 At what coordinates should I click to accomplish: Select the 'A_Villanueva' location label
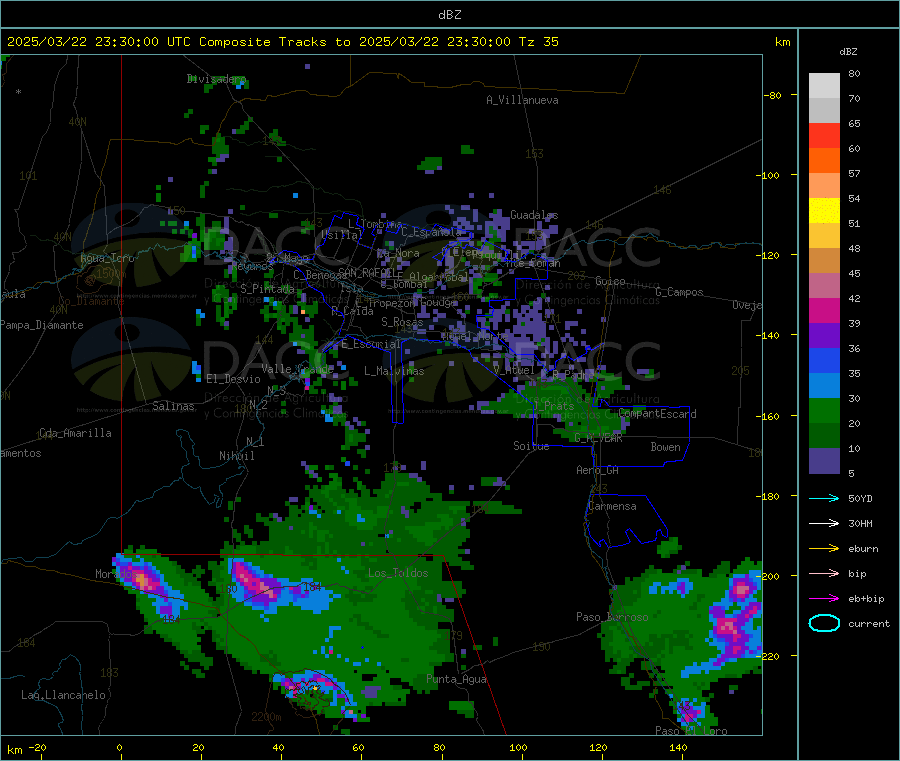point(522,100)
